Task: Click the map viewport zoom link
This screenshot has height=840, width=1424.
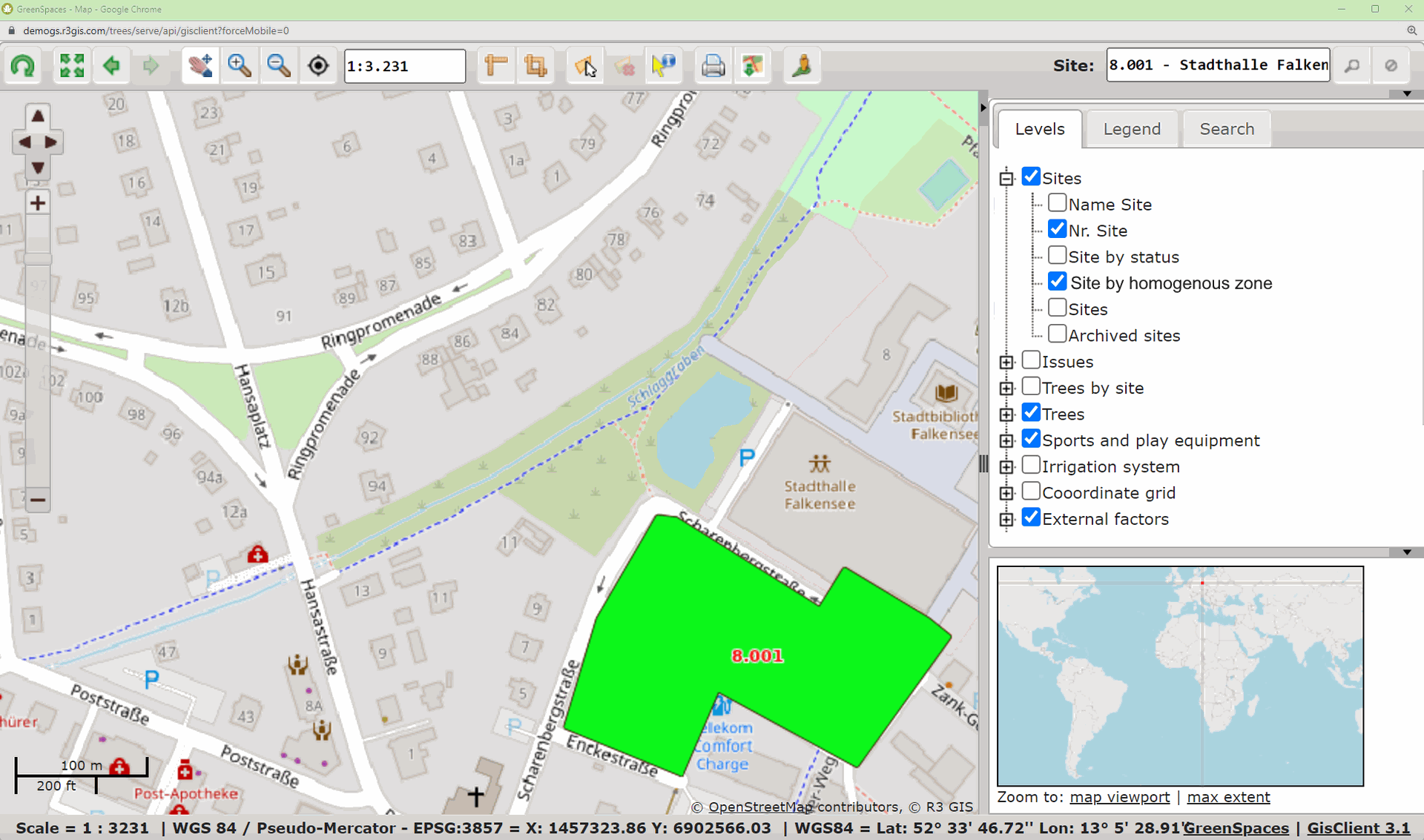Action: (1119, 797)
